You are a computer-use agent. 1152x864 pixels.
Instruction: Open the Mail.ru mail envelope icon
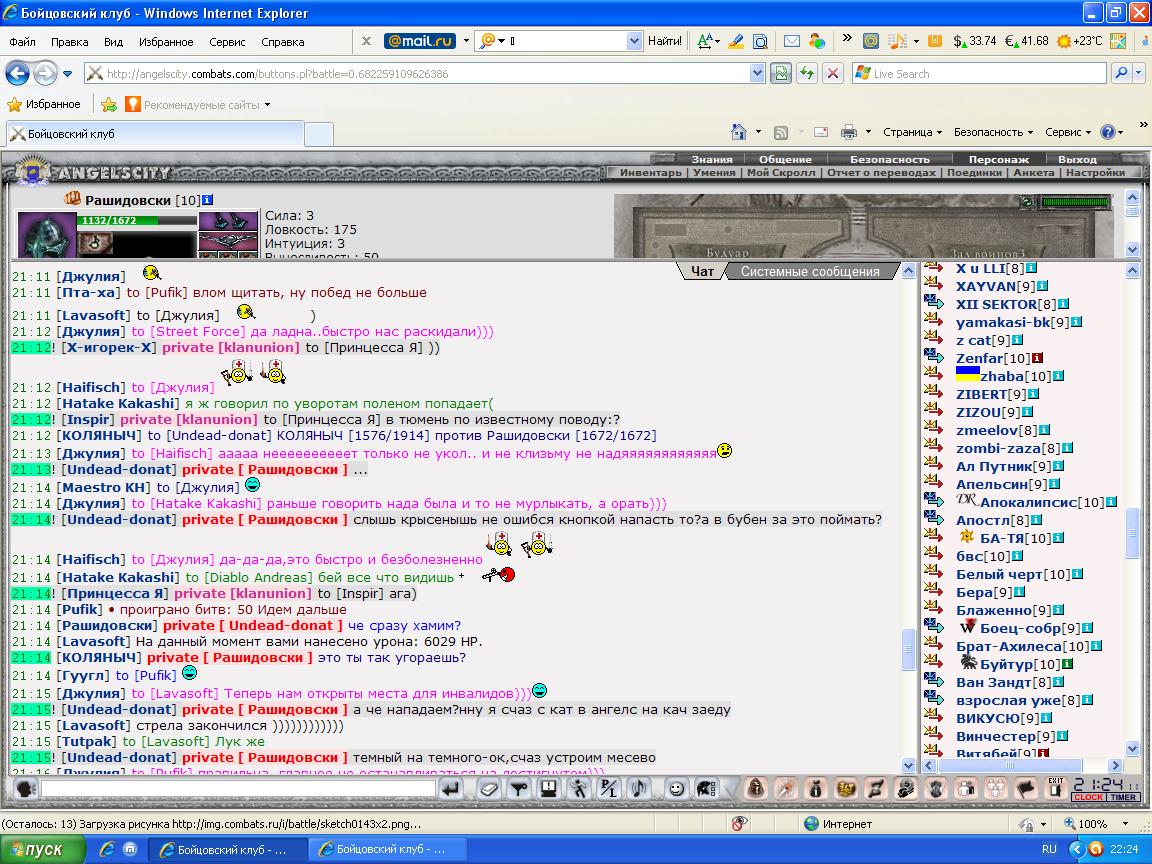tap(791, 41)
